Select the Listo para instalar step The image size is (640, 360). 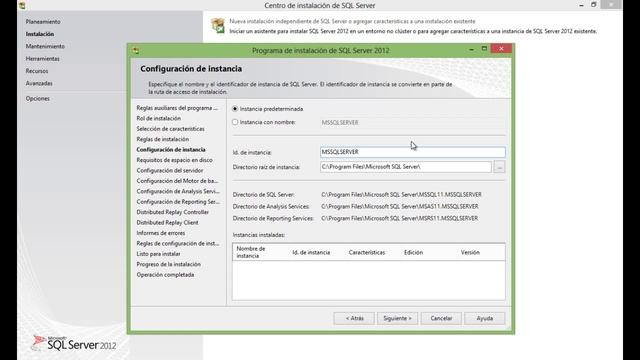(158, 254)
